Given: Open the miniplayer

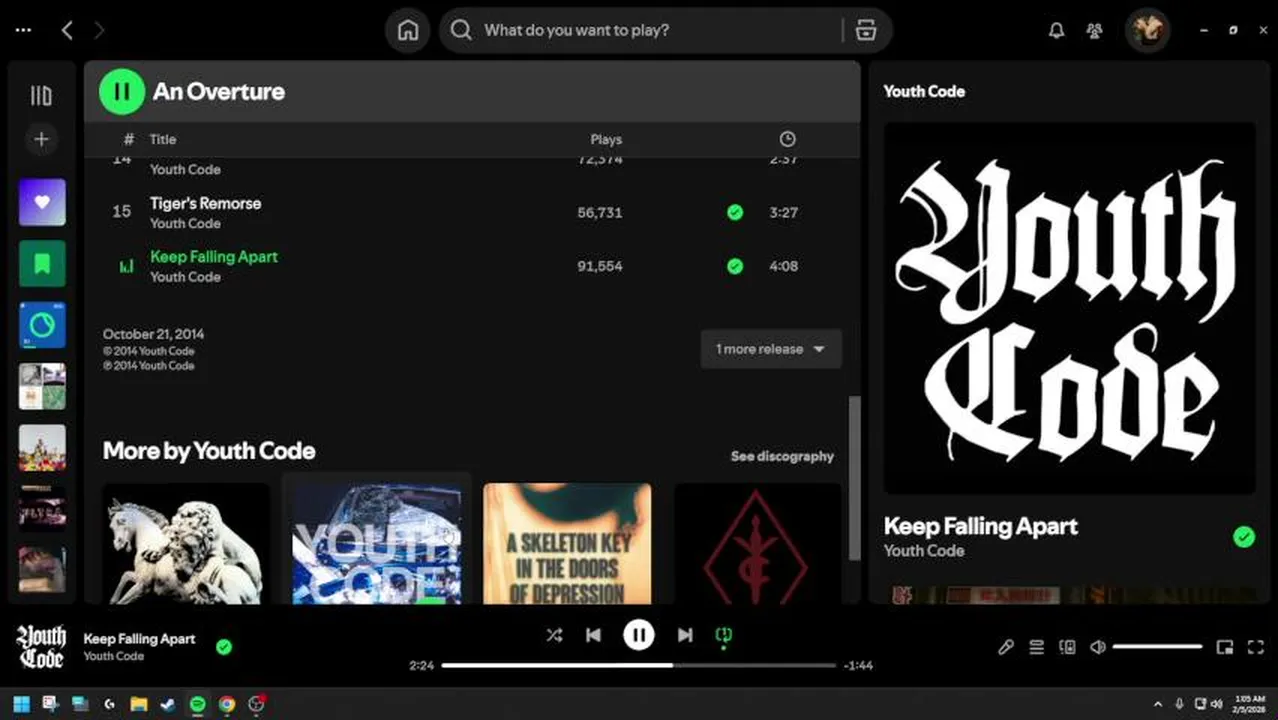Looking at the screenshot, I should click(1225, 647).
